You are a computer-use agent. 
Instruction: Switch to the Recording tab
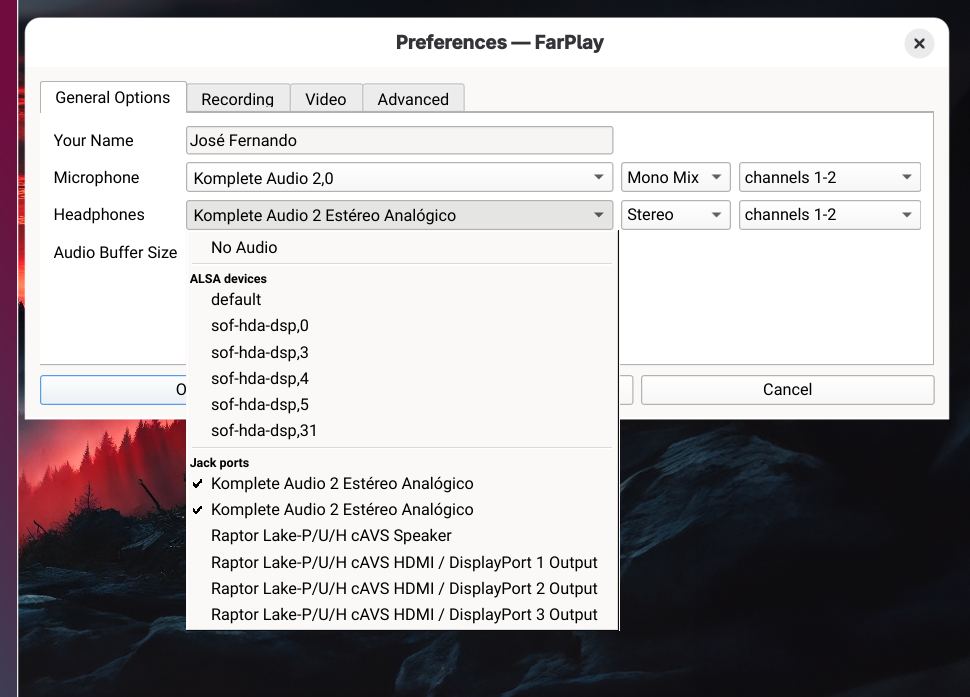[237, 99]
